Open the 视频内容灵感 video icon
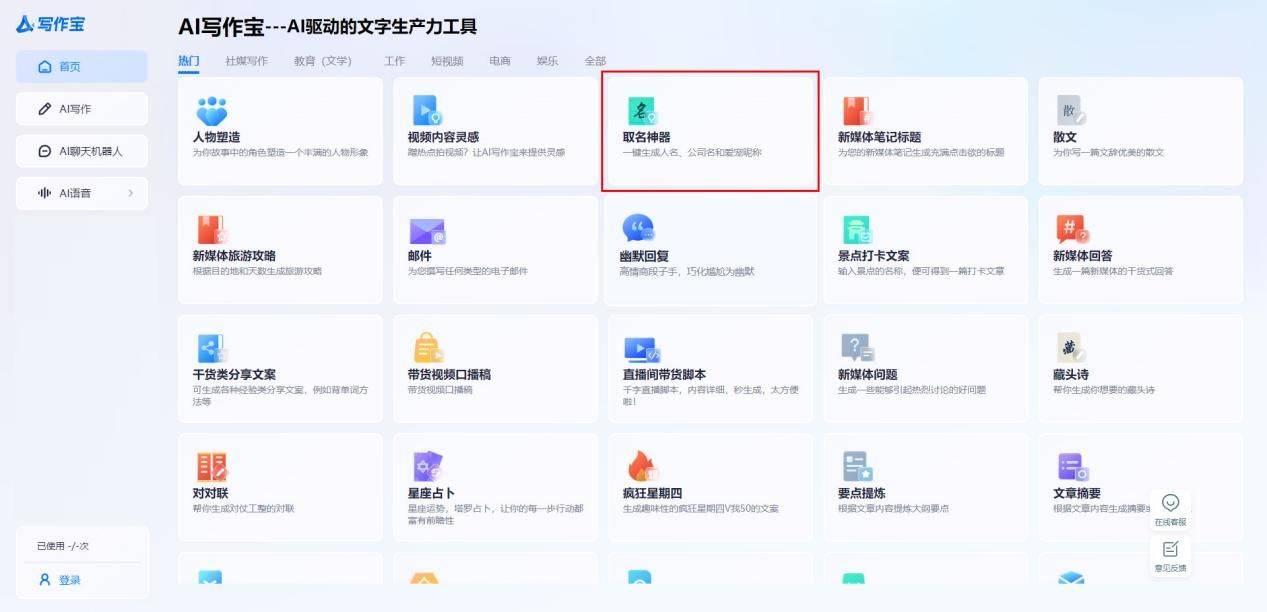Screen dimensions: 1267x612 tap(425, 111)
